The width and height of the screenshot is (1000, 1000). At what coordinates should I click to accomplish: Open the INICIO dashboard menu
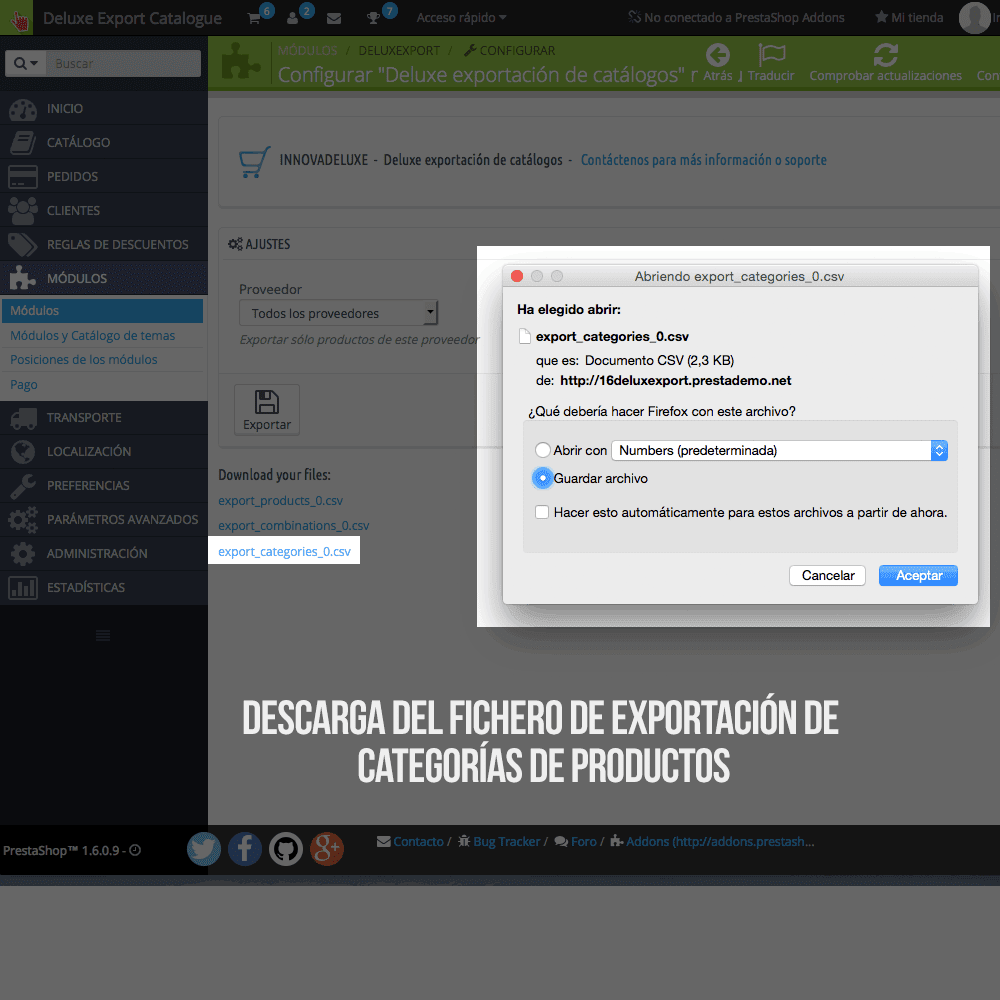point(104,108)
